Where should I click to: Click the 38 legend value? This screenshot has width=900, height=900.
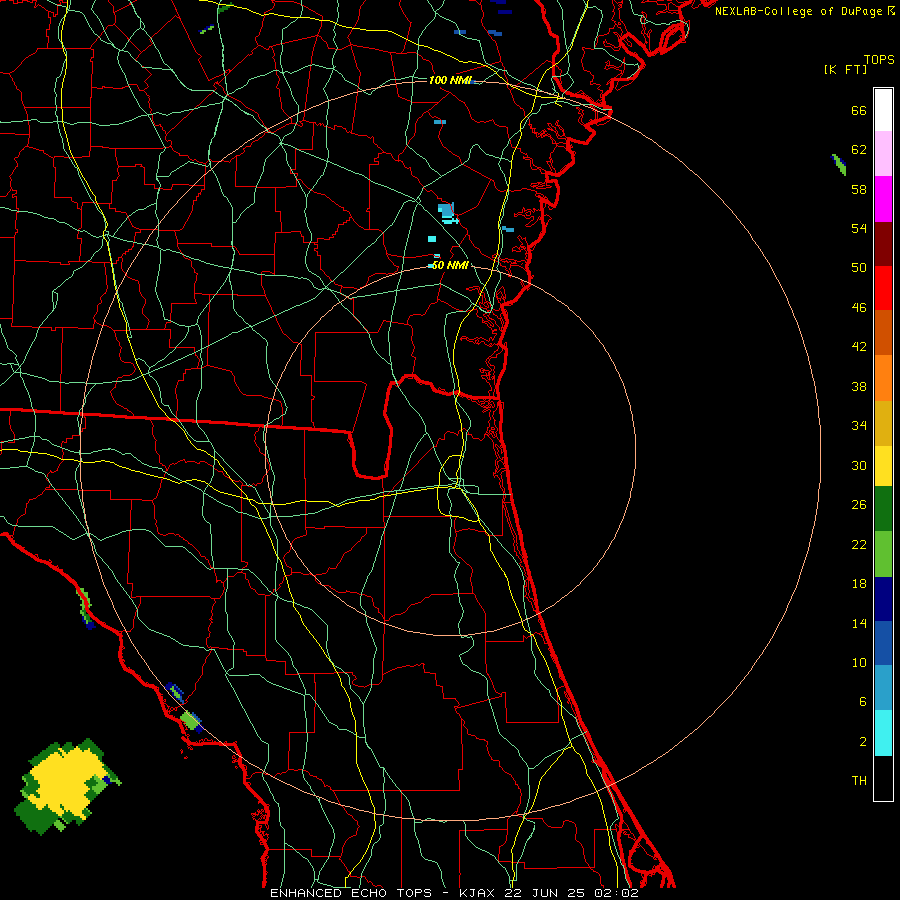pyautogui.click(x=859, y=386)
